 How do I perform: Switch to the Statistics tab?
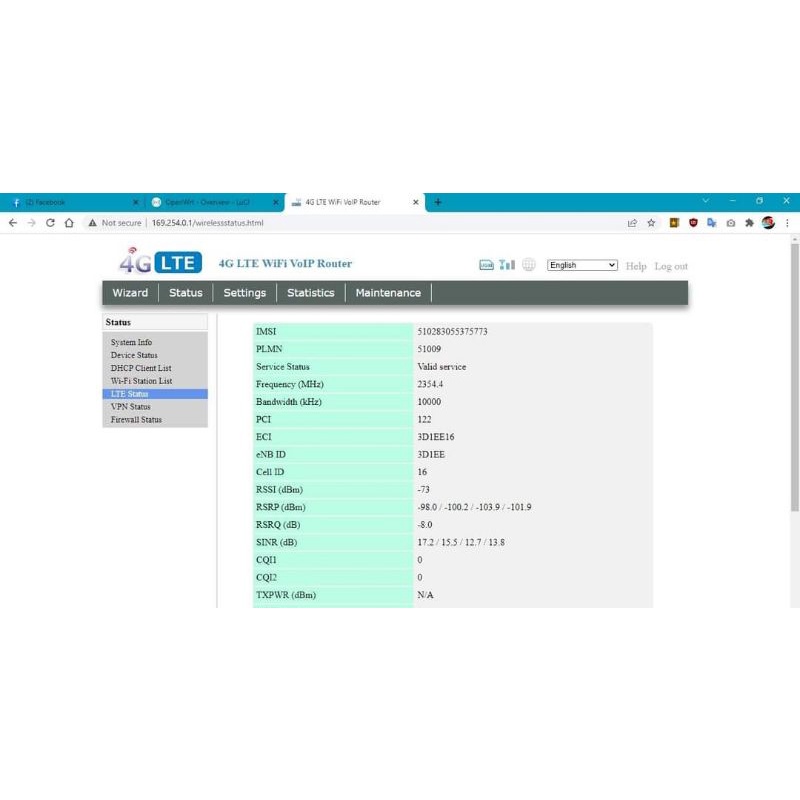pyautogui.click(x=310, y=292)
